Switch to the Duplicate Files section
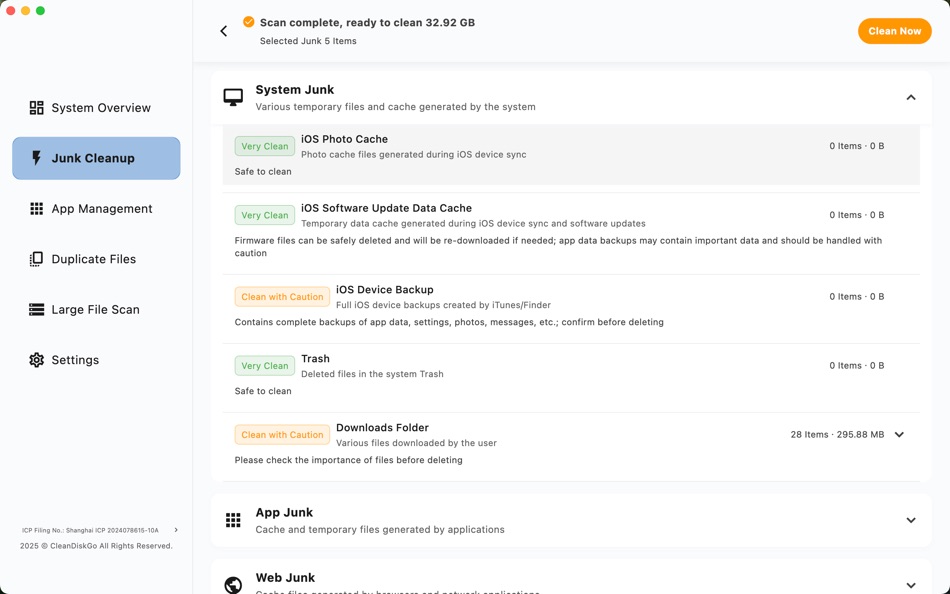This screenshot has width=950, height=594. pos(37,259)
